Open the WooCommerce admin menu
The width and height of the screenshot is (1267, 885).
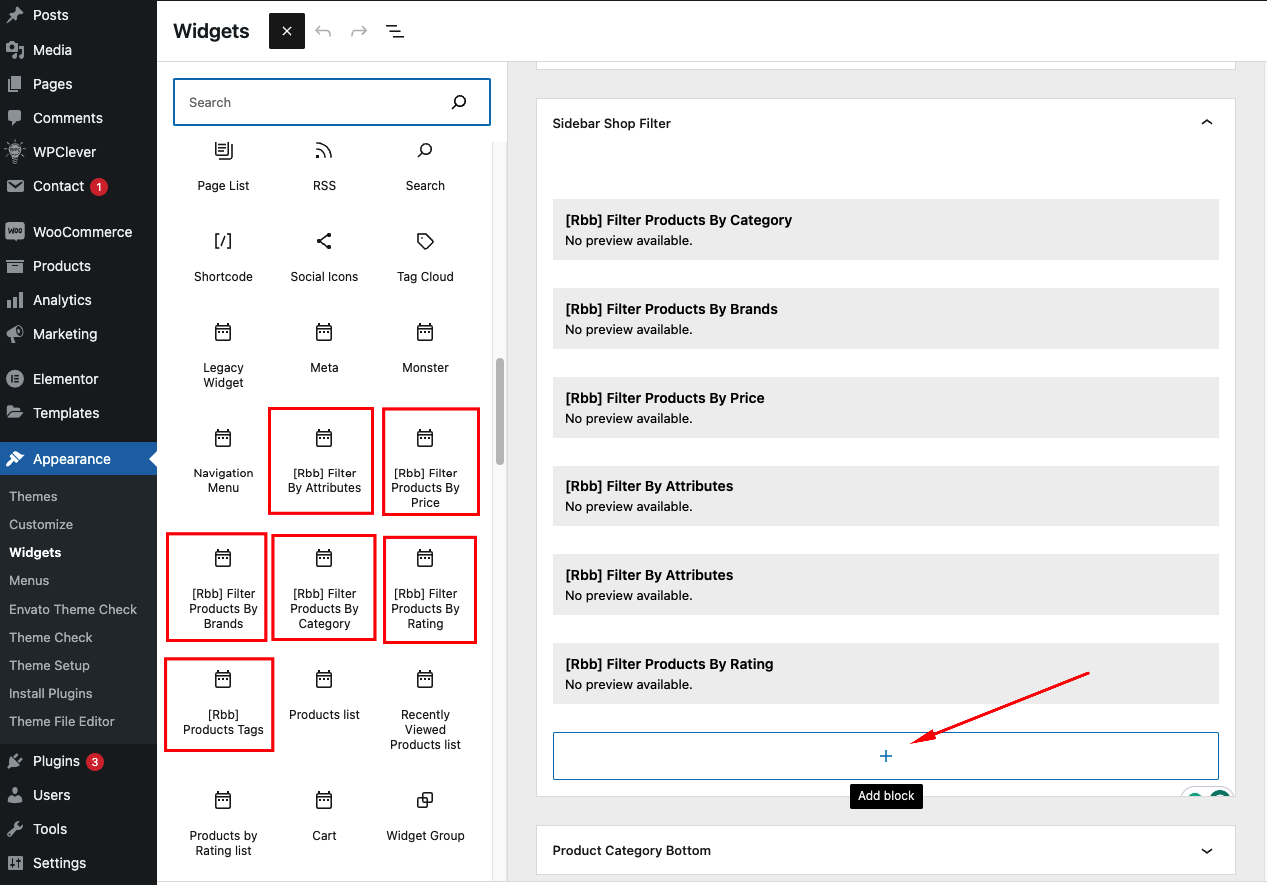pyautogui.click(x=82, y=232)
